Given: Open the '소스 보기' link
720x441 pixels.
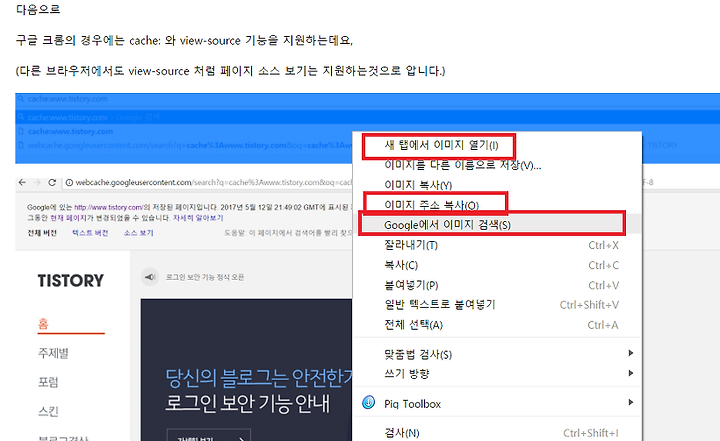Looking at the screenshot, I should (138, 233).
